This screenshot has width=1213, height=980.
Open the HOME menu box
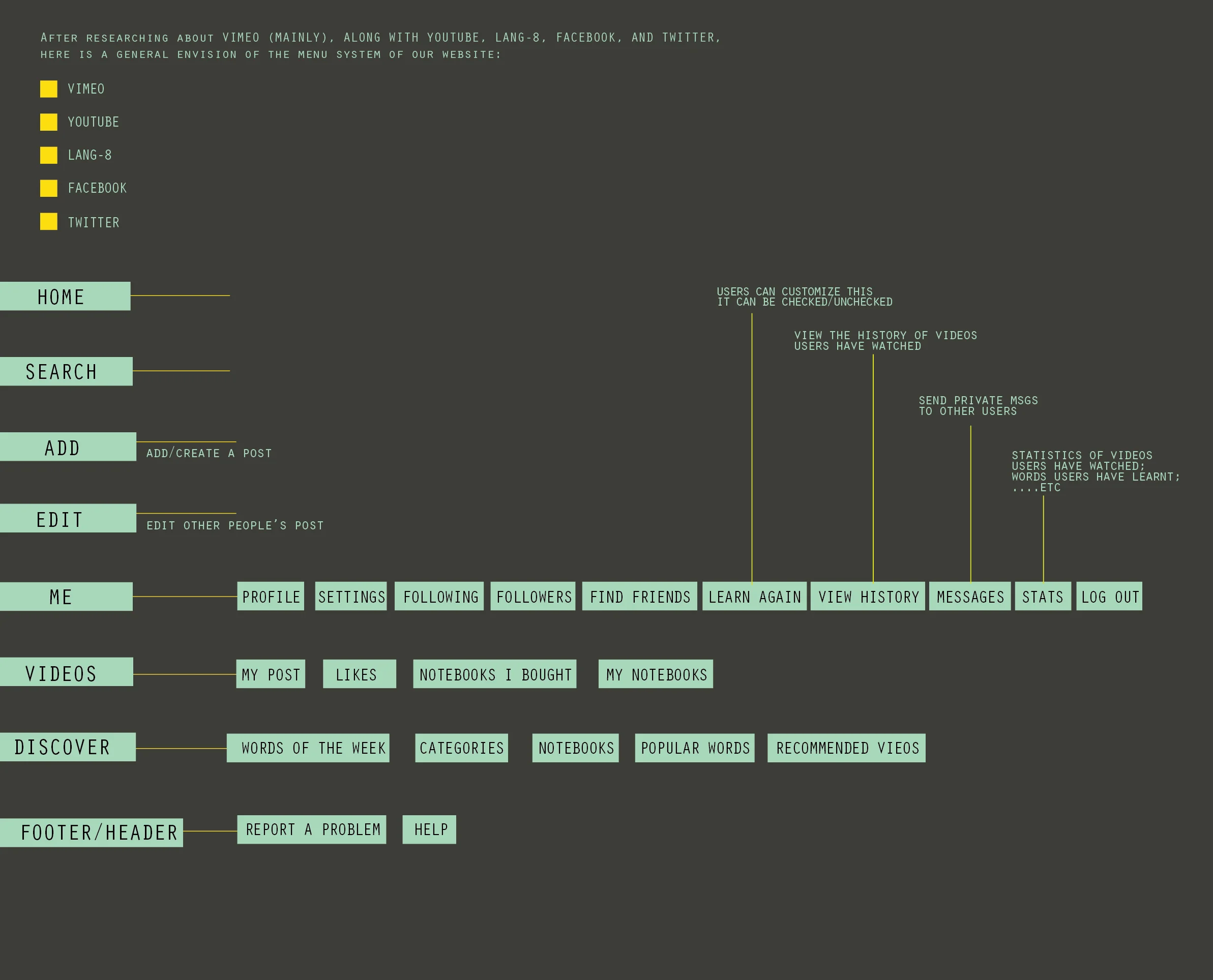pos(65,296)
